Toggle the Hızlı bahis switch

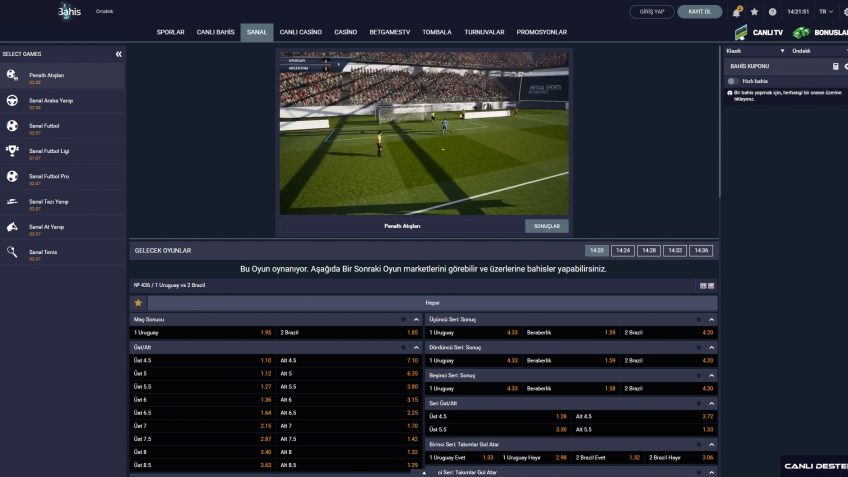(734, 80)
